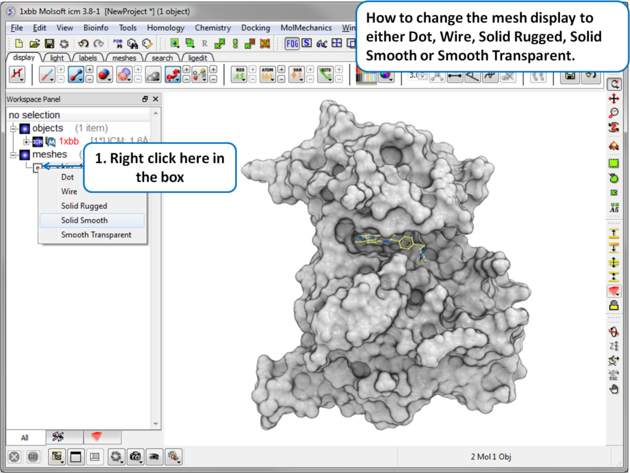Choose Smooth Transparent from context menu
The height and width of the screenshot is (473, 630).
[x=96, y=235]
